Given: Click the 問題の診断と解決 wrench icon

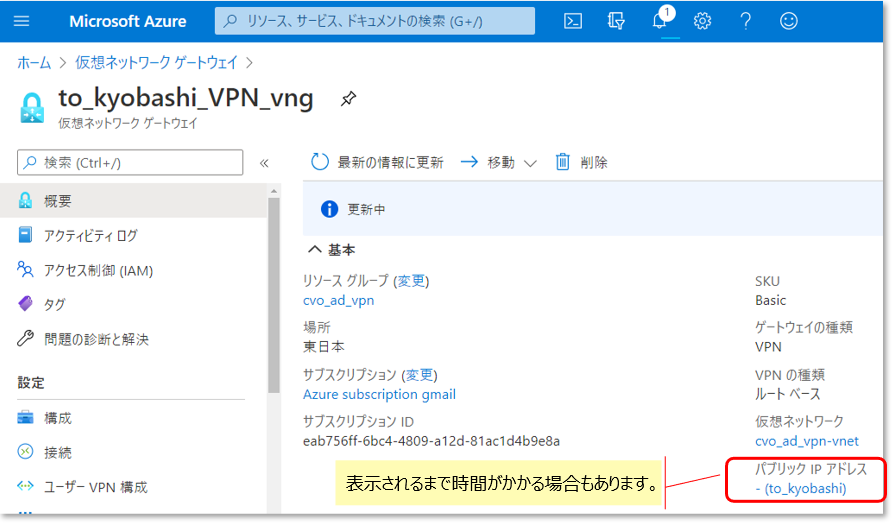Looking at the screenshot, I should tap(25, 339).
